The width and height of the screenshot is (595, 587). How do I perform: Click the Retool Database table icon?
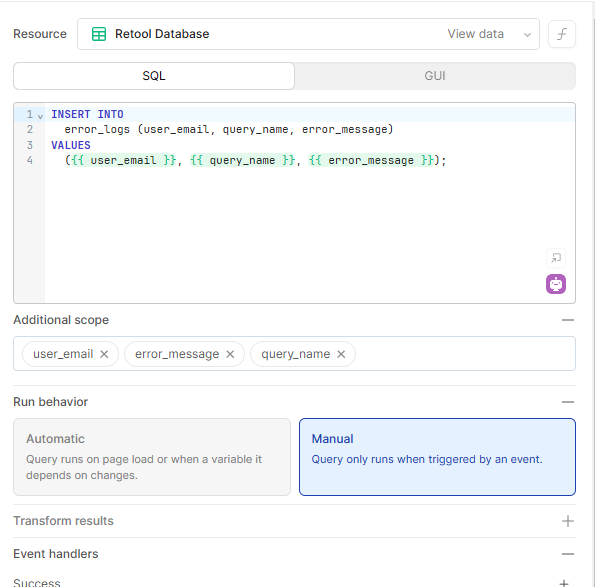click(x=99, y=34)
